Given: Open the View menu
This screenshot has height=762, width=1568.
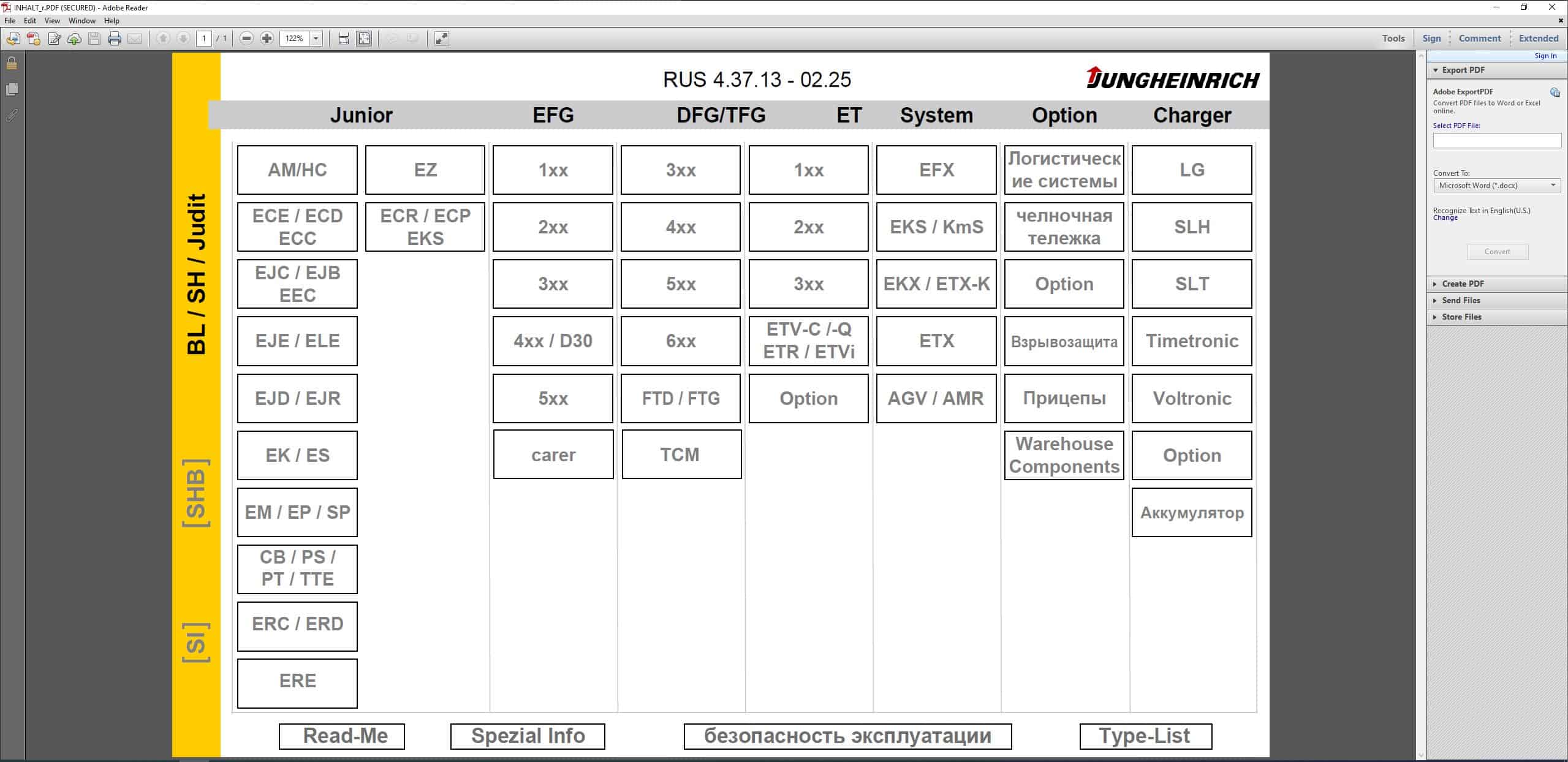Looking at the screenshot, I should click(52, 21).
